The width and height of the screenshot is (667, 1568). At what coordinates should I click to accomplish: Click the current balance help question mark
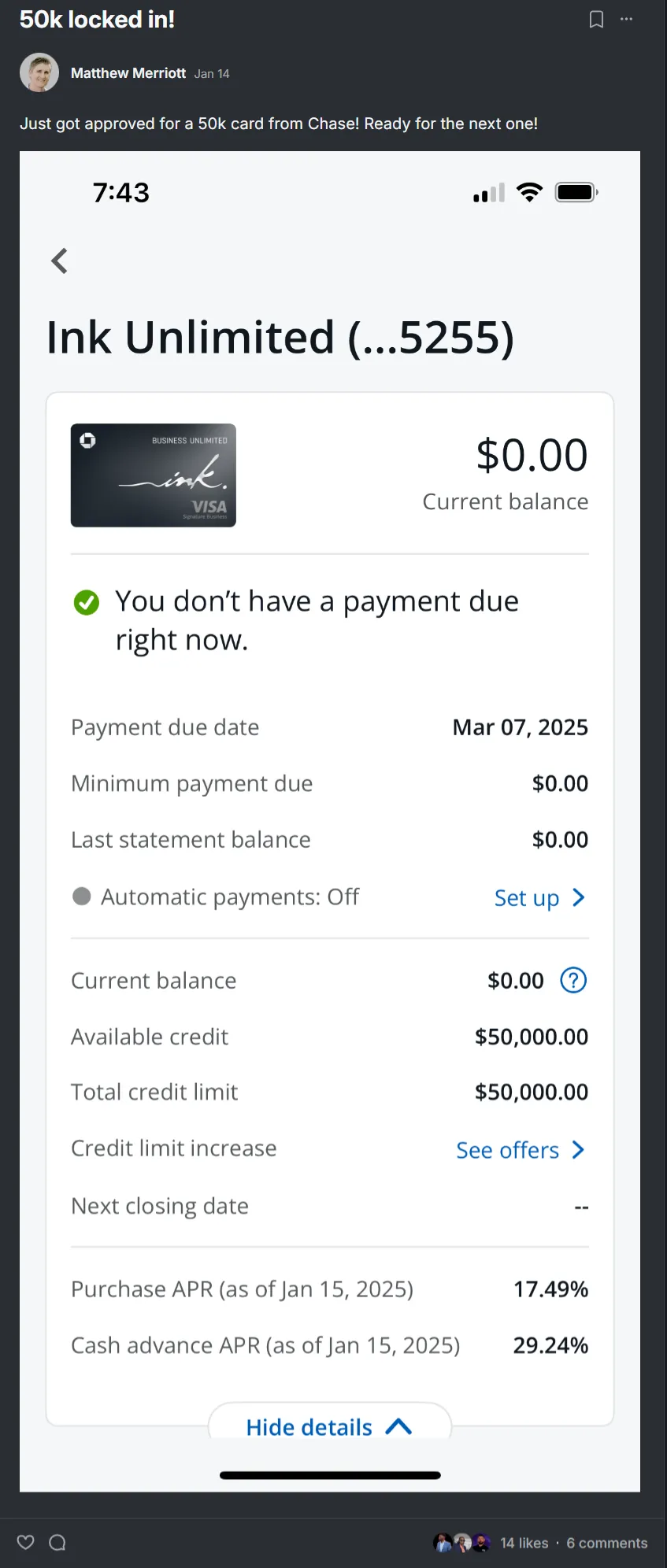coord(573,980)
